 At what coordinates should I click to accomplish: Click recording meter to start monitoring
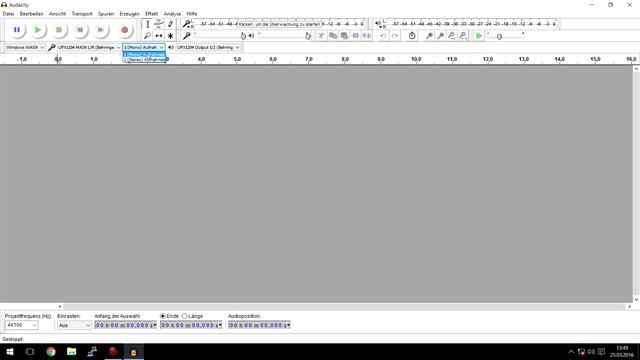tap(280, 24)
